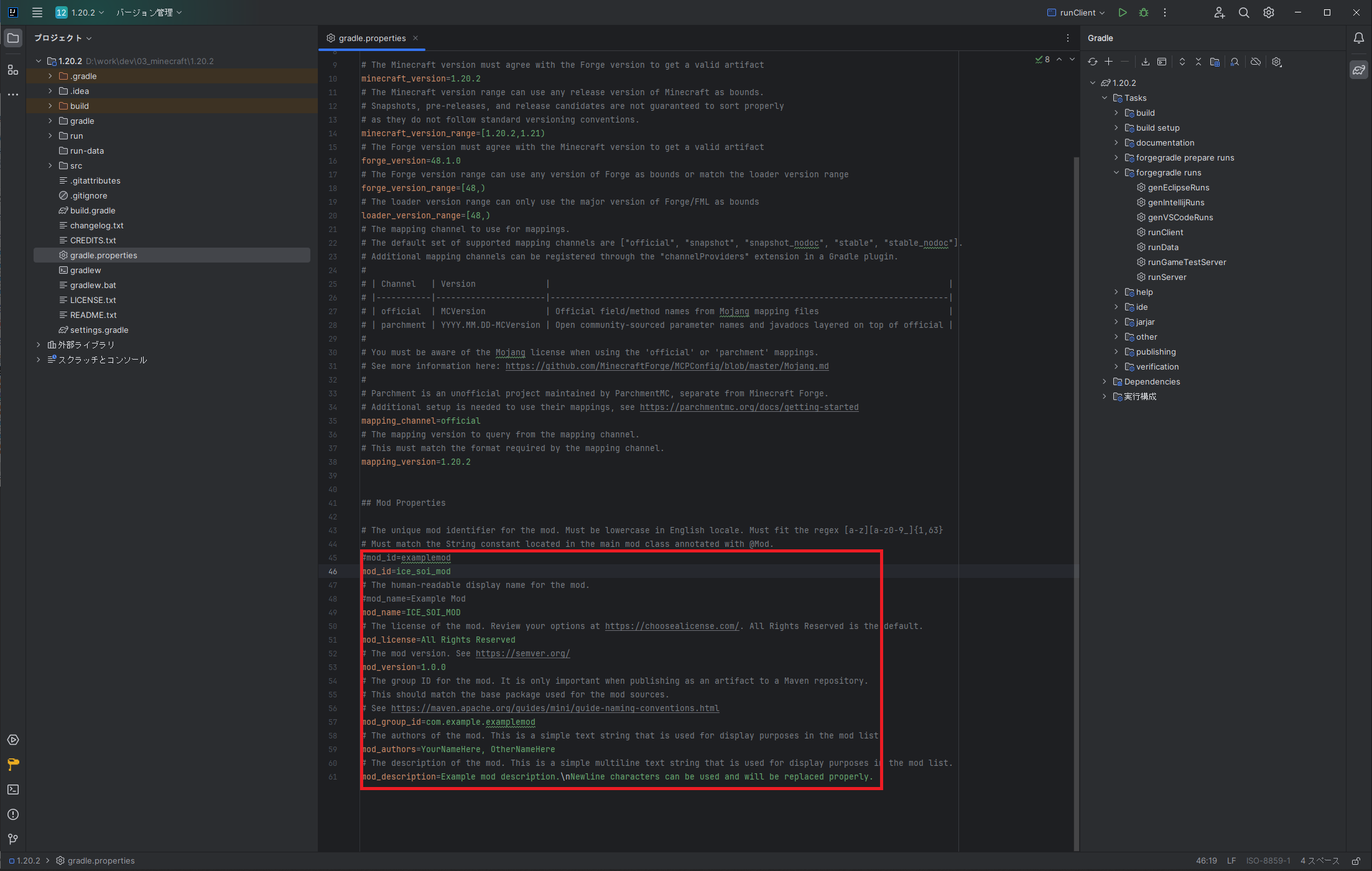
Task: Open the バージョン管理 version control menu
Action: pyautogui.click(x=149, y=12)
